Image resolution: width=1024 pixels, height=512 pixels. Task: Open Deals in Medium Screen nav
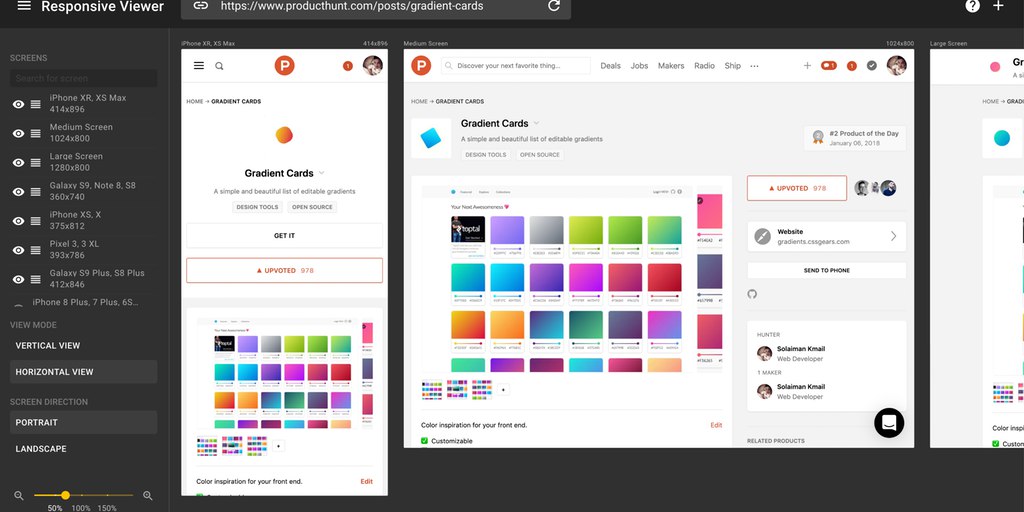click(x=611, y=66)
